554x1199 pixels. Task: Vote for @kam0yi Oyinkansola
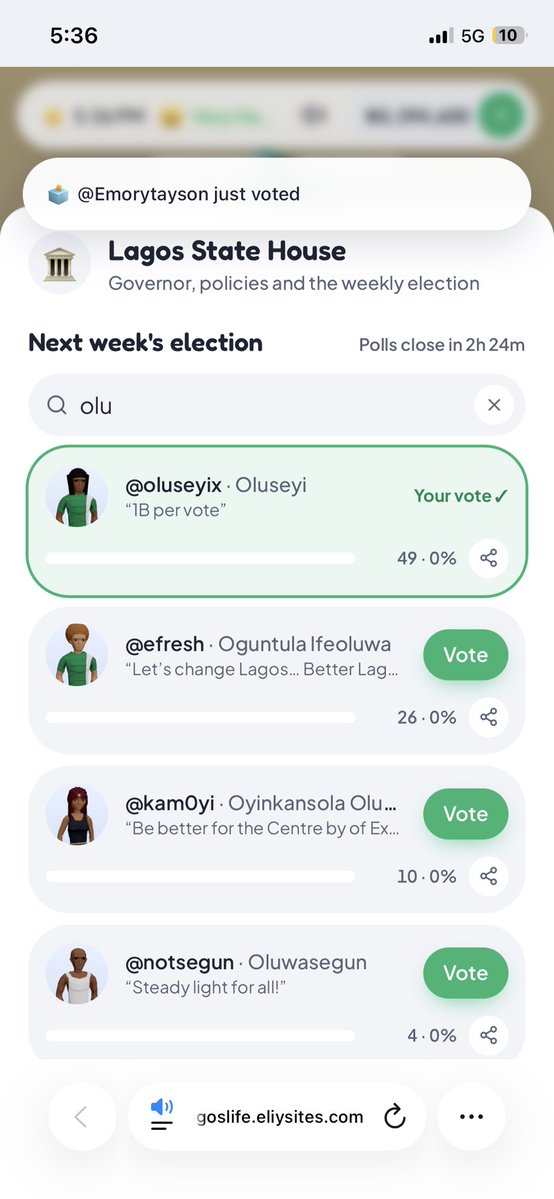(x=465, y=814)
